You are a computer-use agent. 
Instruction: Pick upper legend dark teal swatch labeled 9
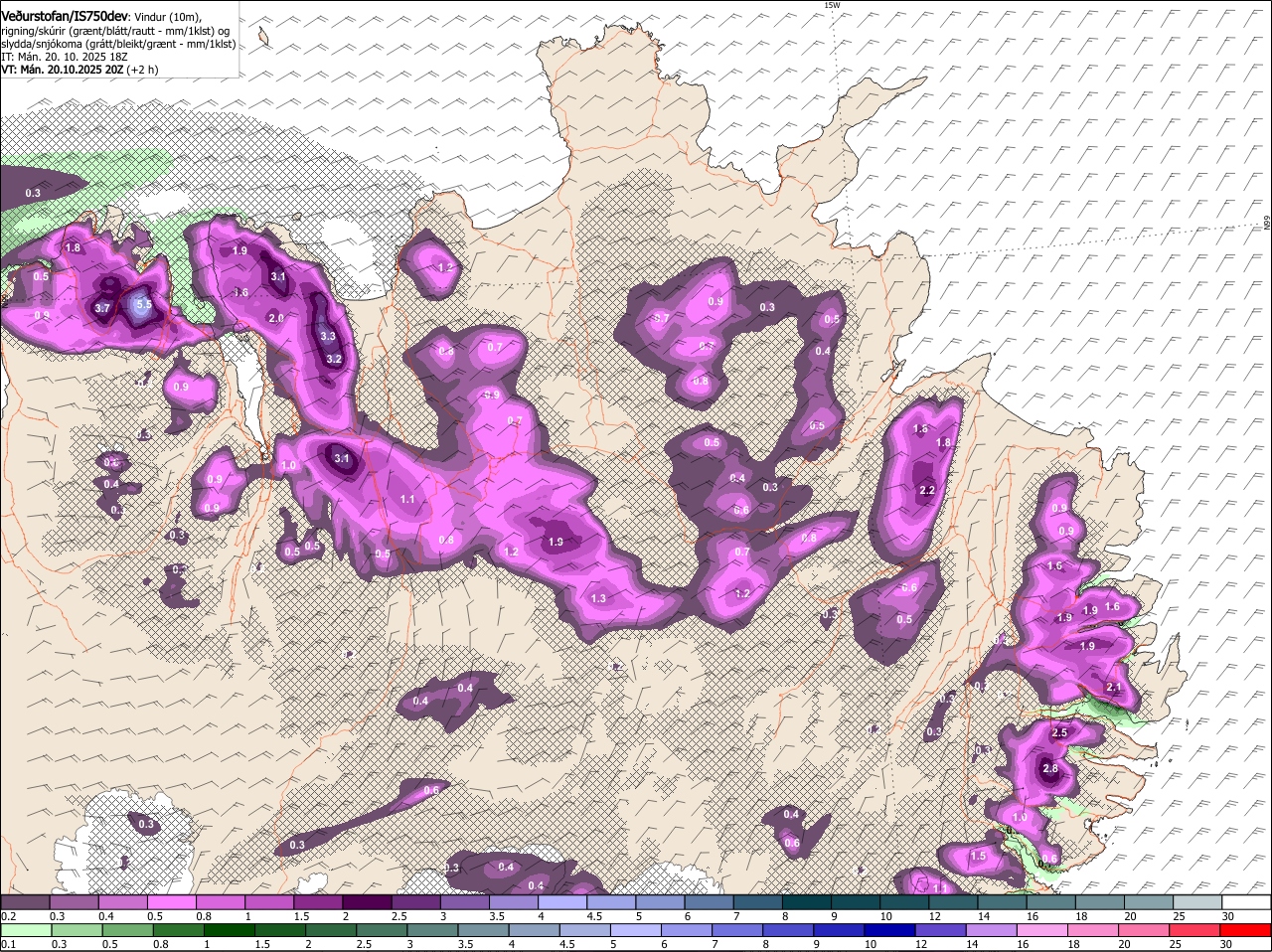point(857,901)
